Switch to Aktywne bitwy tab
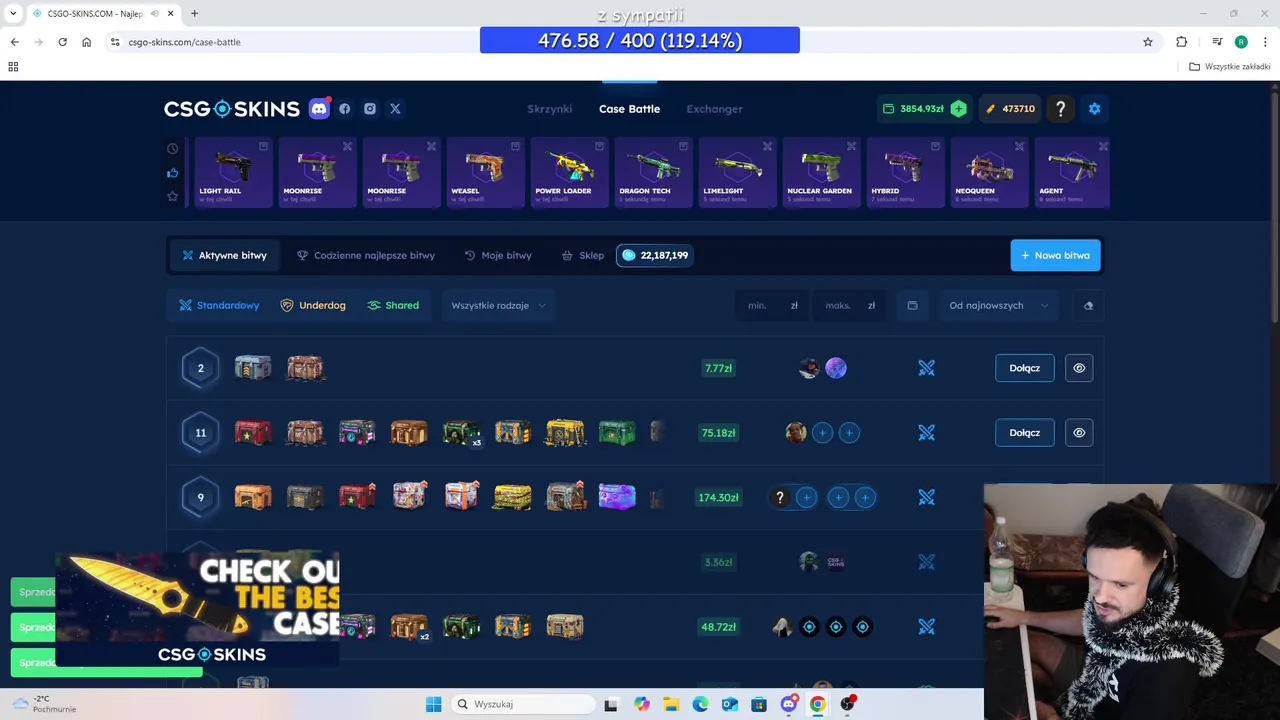 coord(224,256)
